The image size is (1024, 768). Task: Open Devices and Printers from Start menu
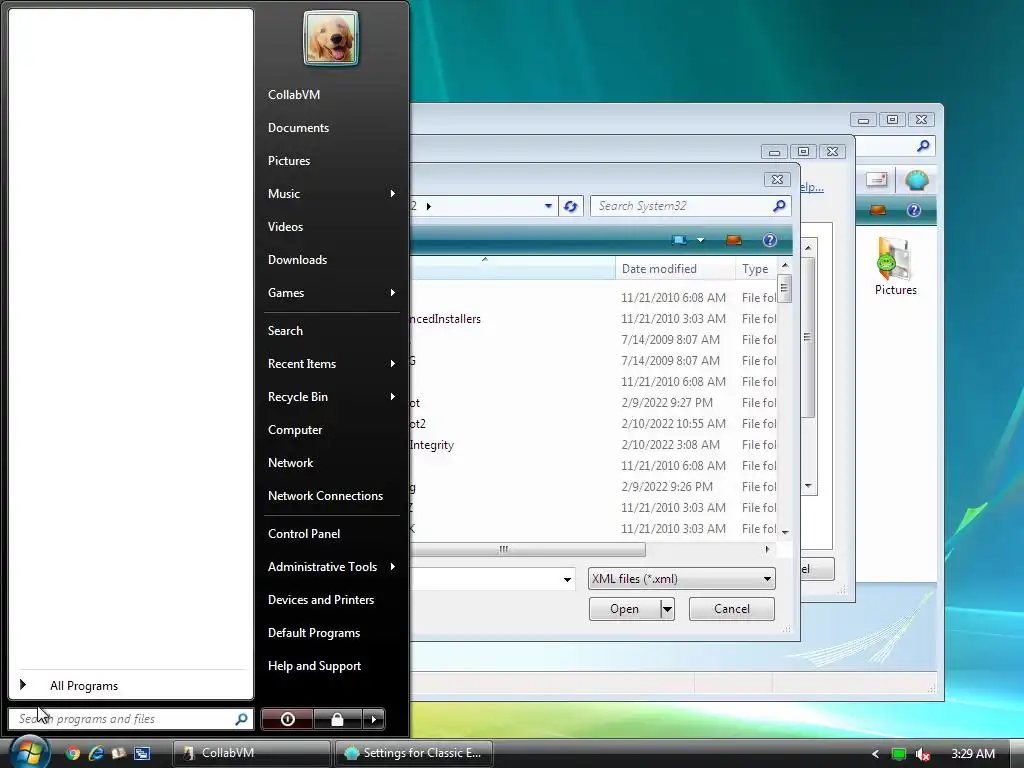321,600
